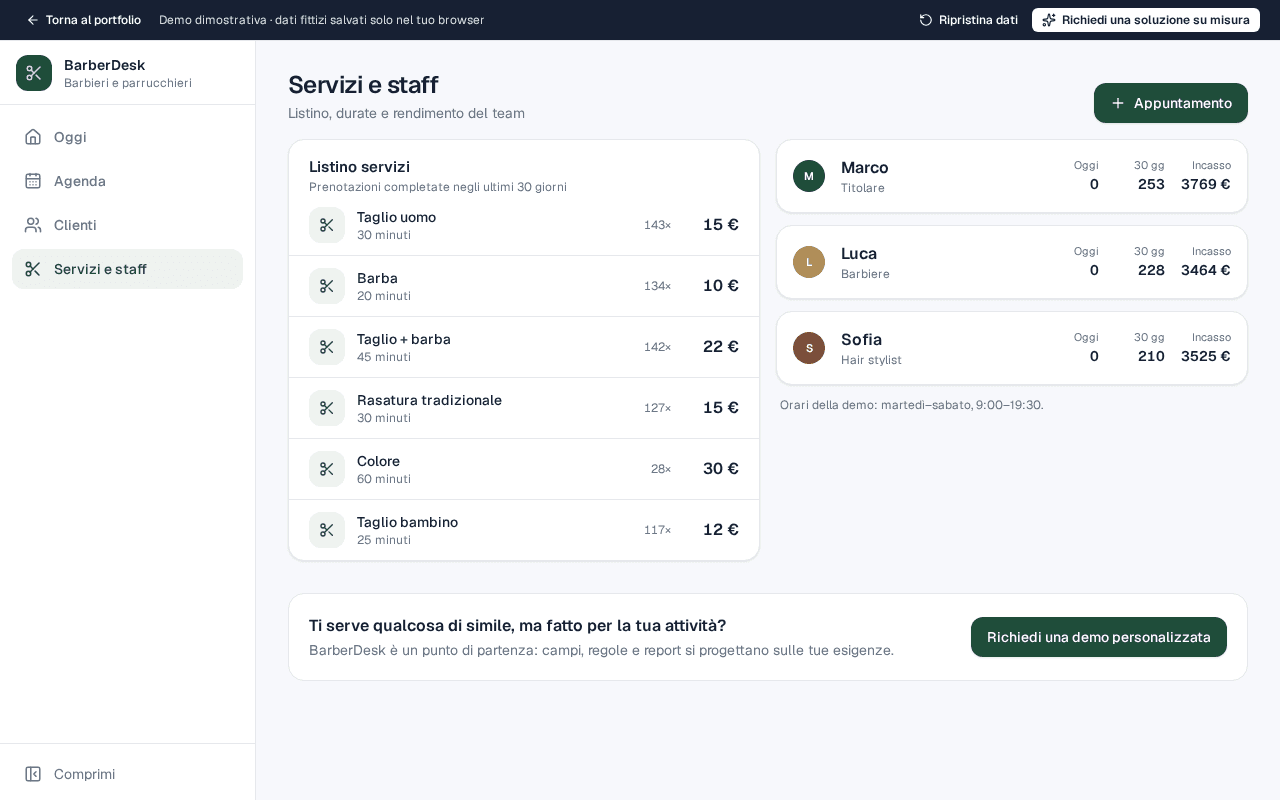The width and height of the screenshot is (1280, 800).
Task: Click Marco's Incasso value 3769 €
Action: pyautogui.click(x=1206, y=184)
